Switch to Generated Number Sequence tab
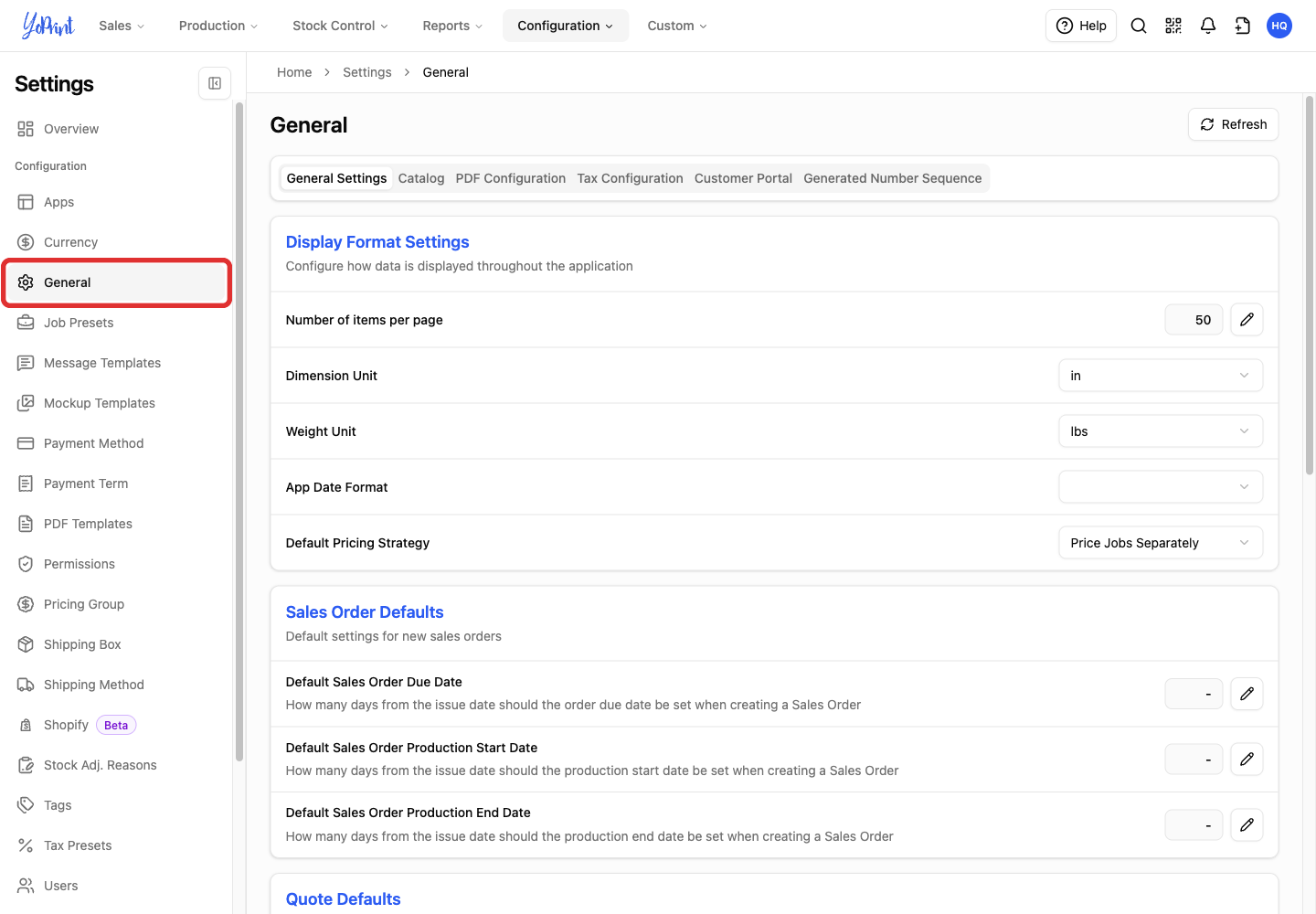The height and width of the screenshot is (914, 1316). (893, 178)
